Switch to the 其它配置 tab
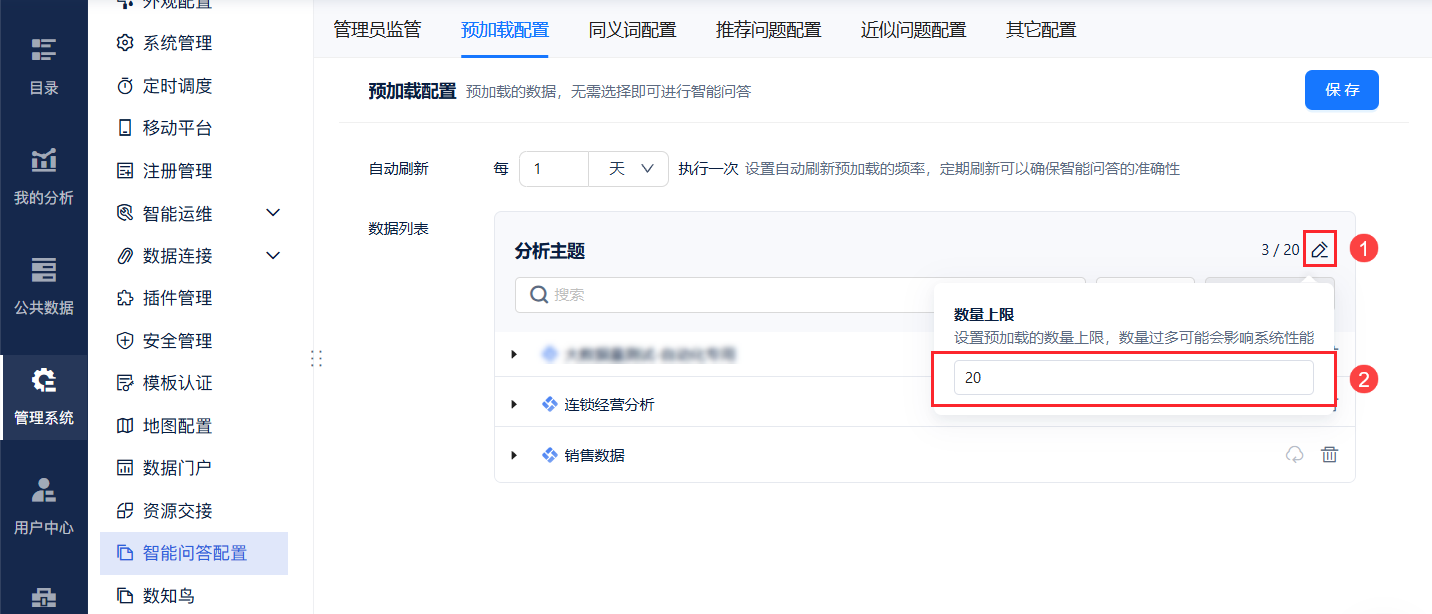The image size is (1432, 614). (1041, 29)
